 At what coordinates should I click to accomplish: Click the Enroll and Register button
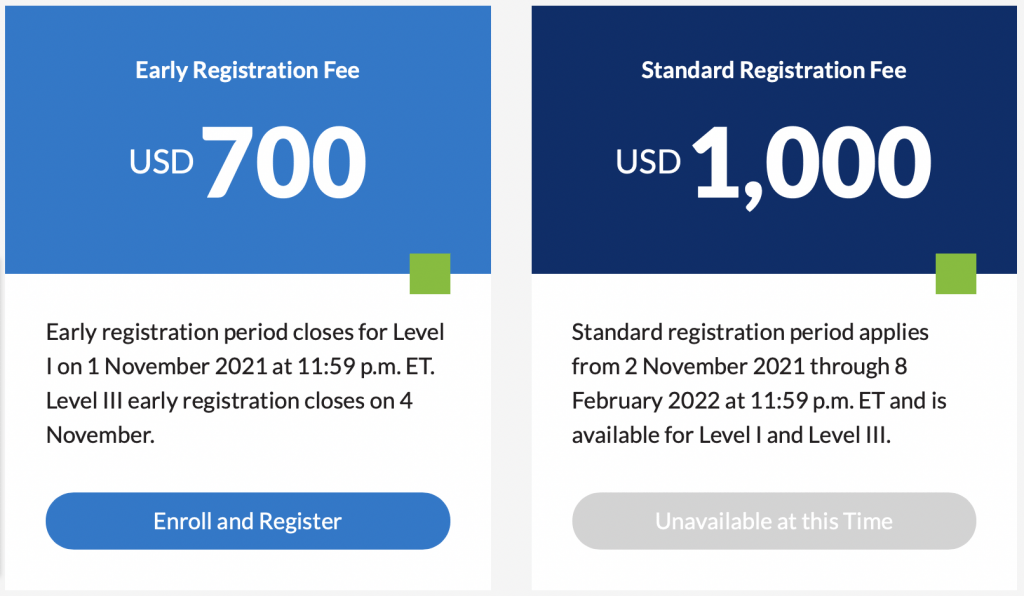[x=247, y=521]
